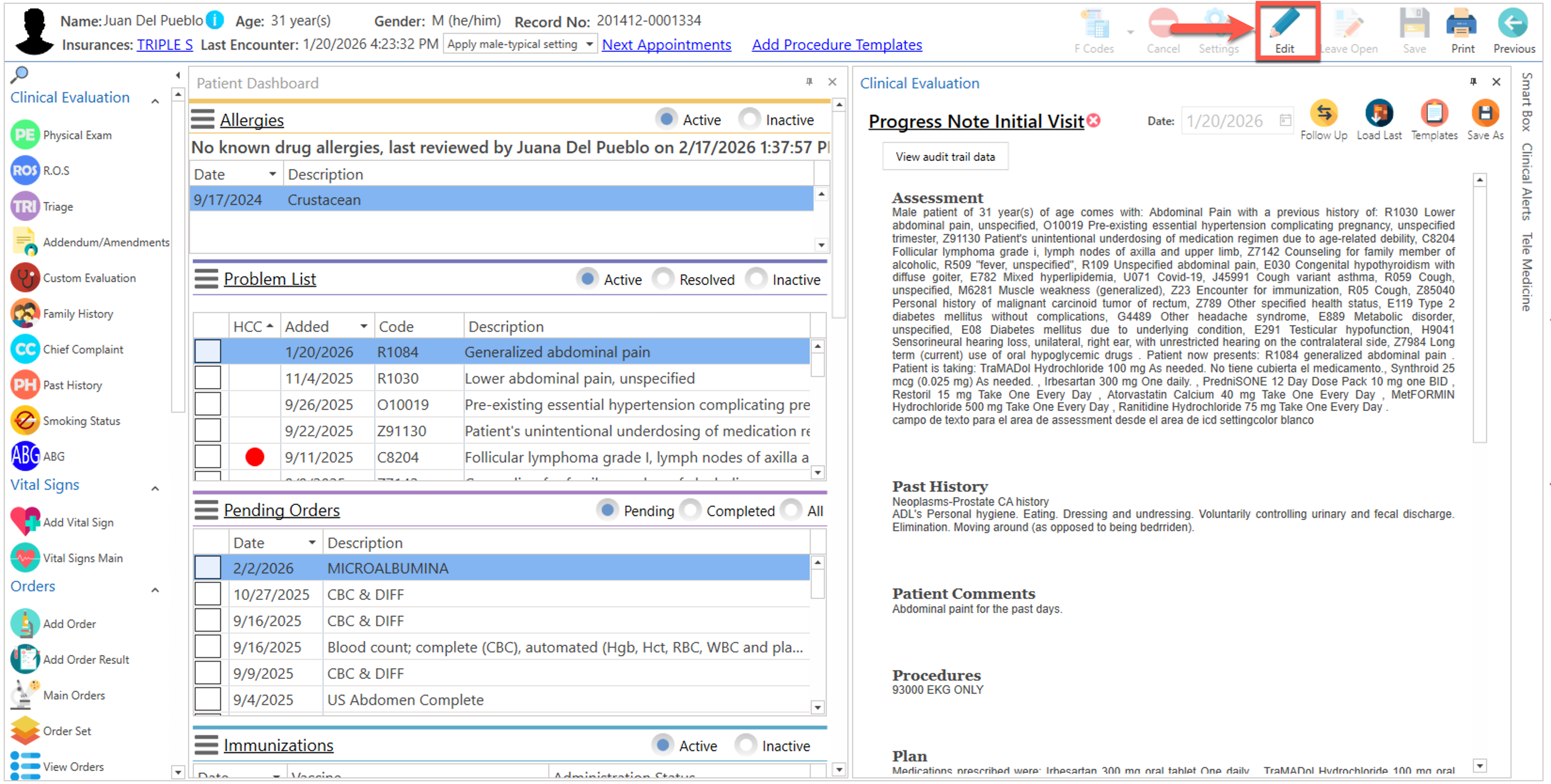Check the MICROALBUMINA pending order checkbox
1551x784 pixels.
(x=208, y=567)
